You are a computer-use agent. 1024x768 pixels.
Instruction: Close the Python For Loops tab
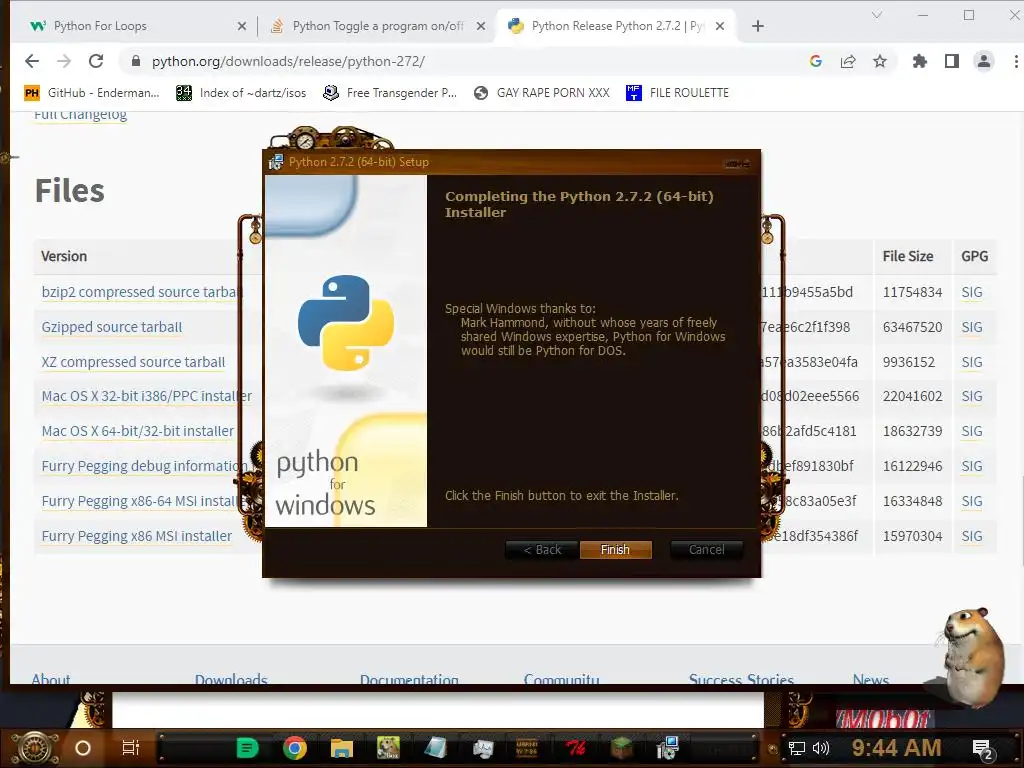point(242,26)
